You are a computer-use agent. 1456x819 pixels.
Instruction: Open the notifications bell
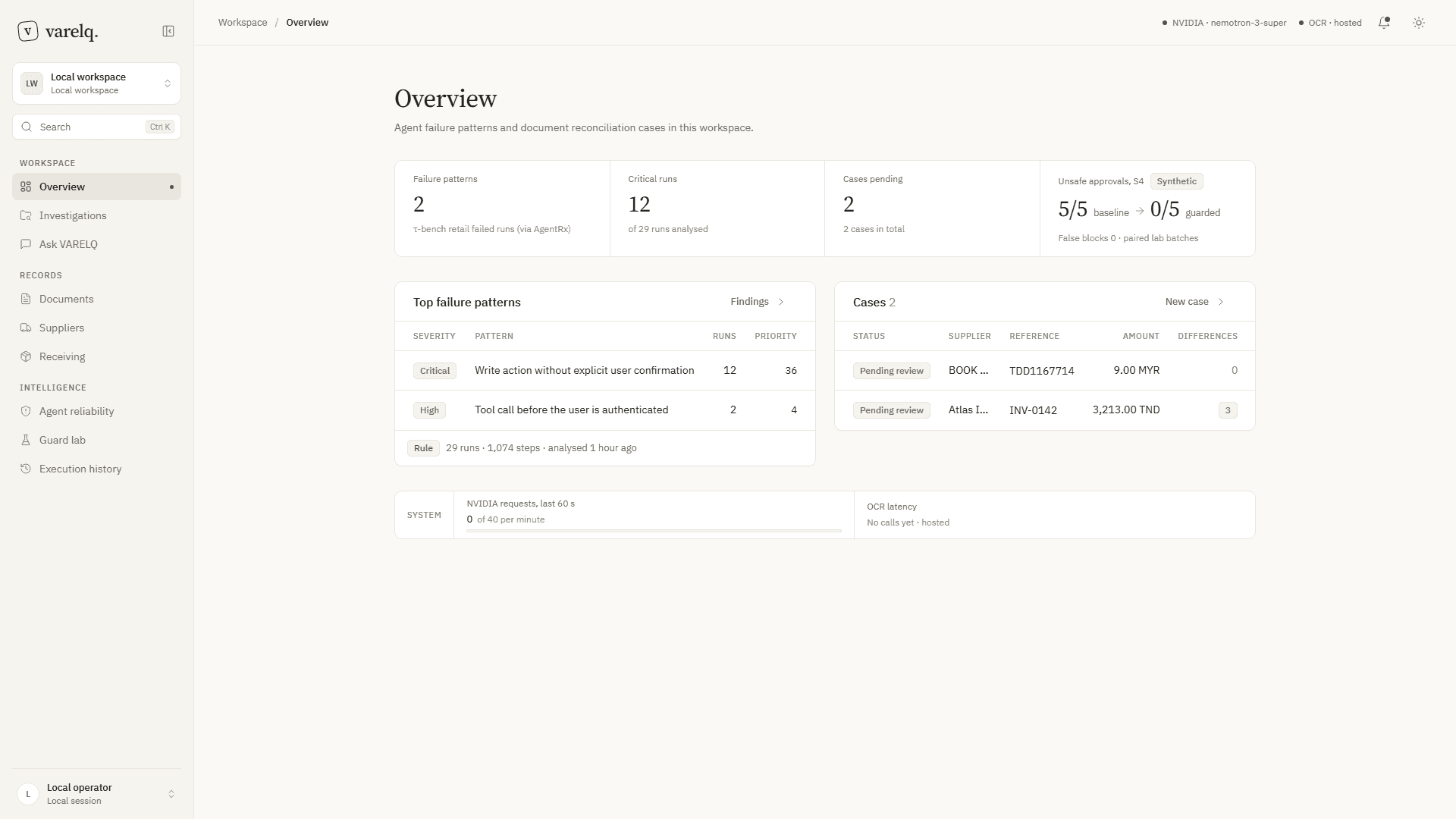(1384, 23)
